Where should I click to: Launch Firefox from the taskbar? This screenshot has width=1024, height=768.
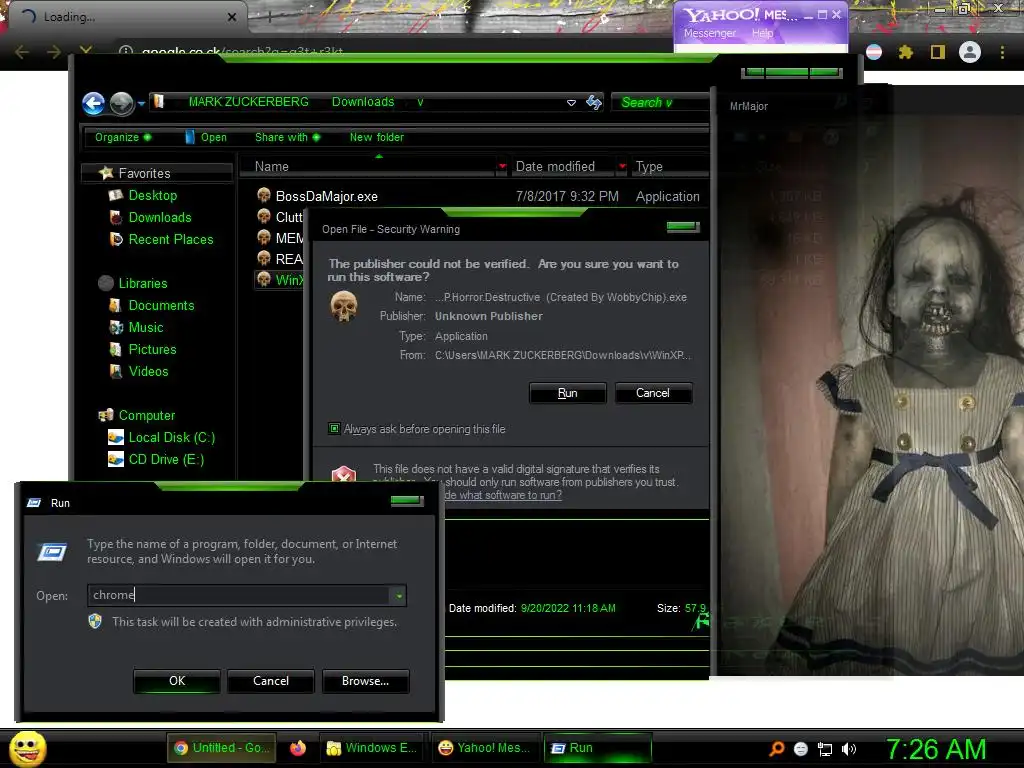298,748
